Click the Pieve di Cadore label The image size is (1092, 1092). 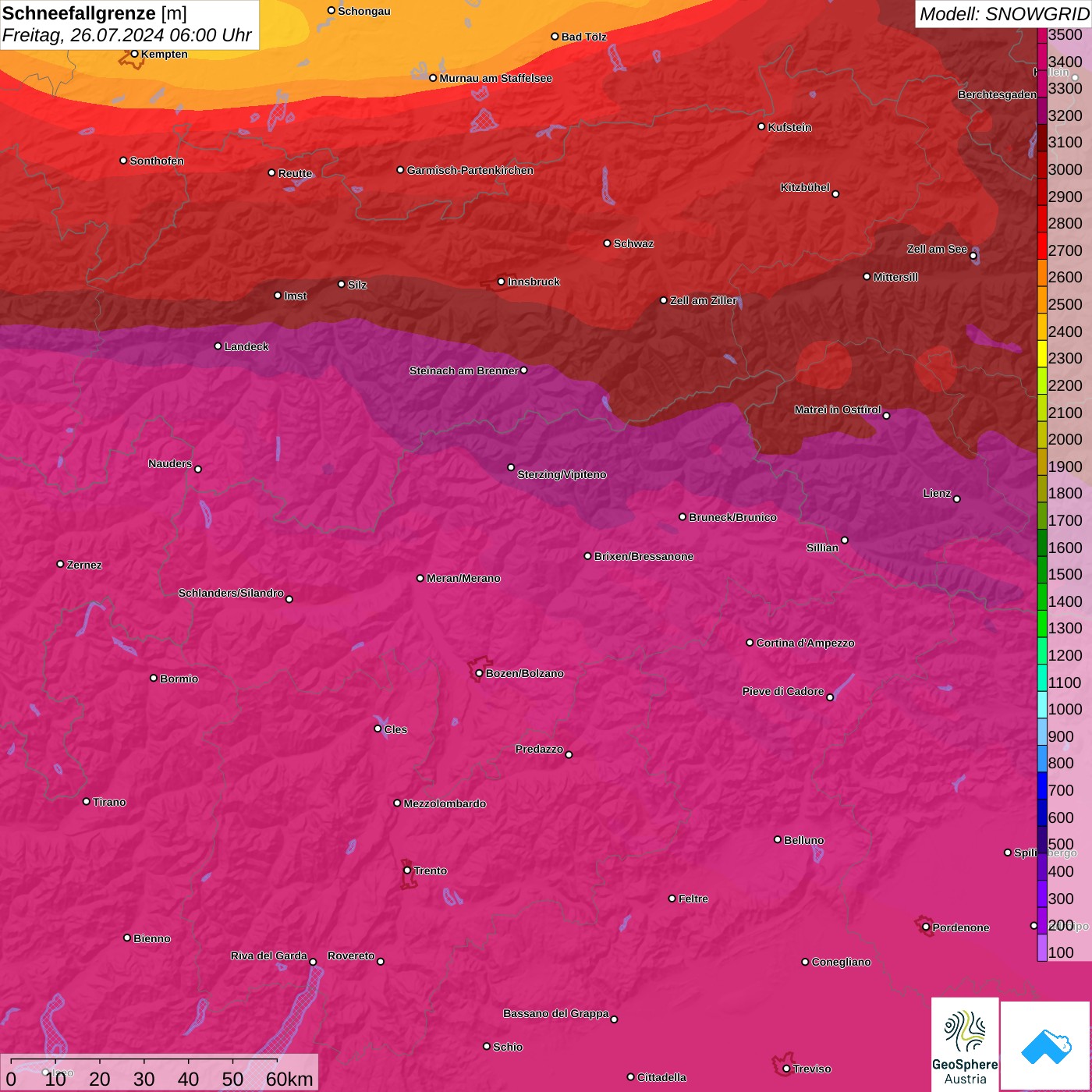click(x=783, y=691)
